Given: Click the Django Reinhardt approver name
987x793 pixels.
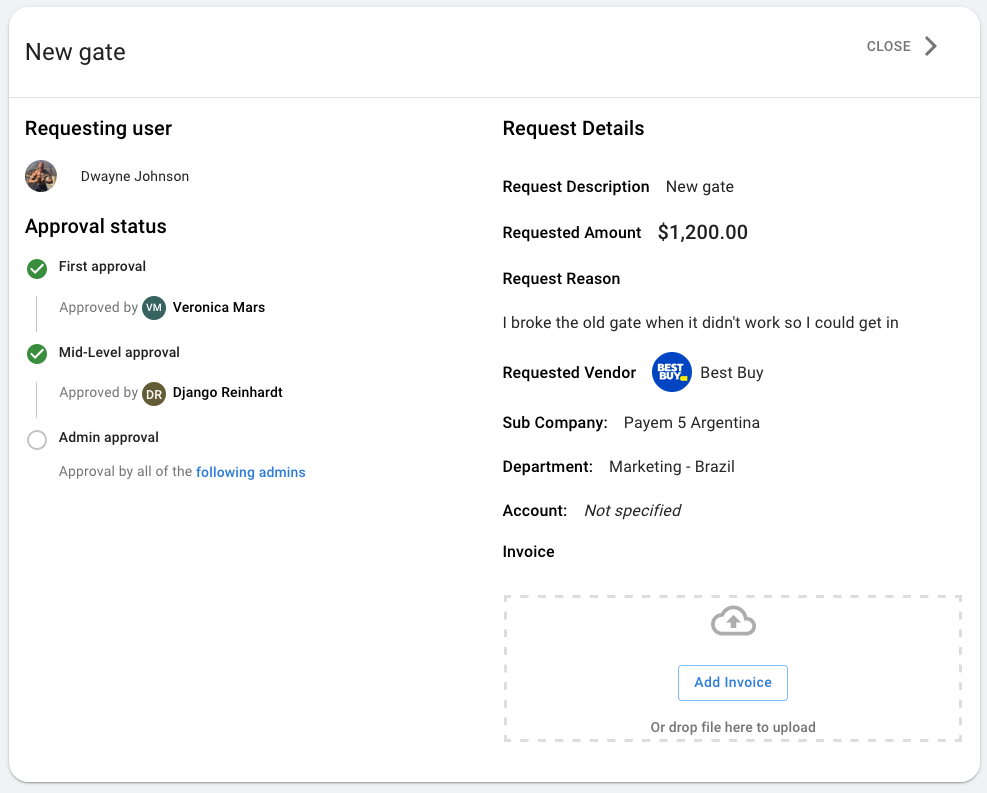Looking at the screenshot, I should pos(228,393).
